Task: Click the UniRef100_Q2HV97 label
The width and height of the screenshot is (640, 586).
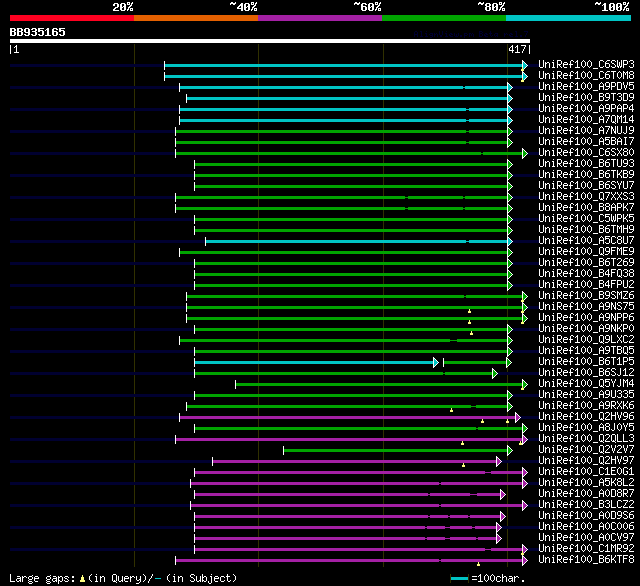Action: point(586,461)
